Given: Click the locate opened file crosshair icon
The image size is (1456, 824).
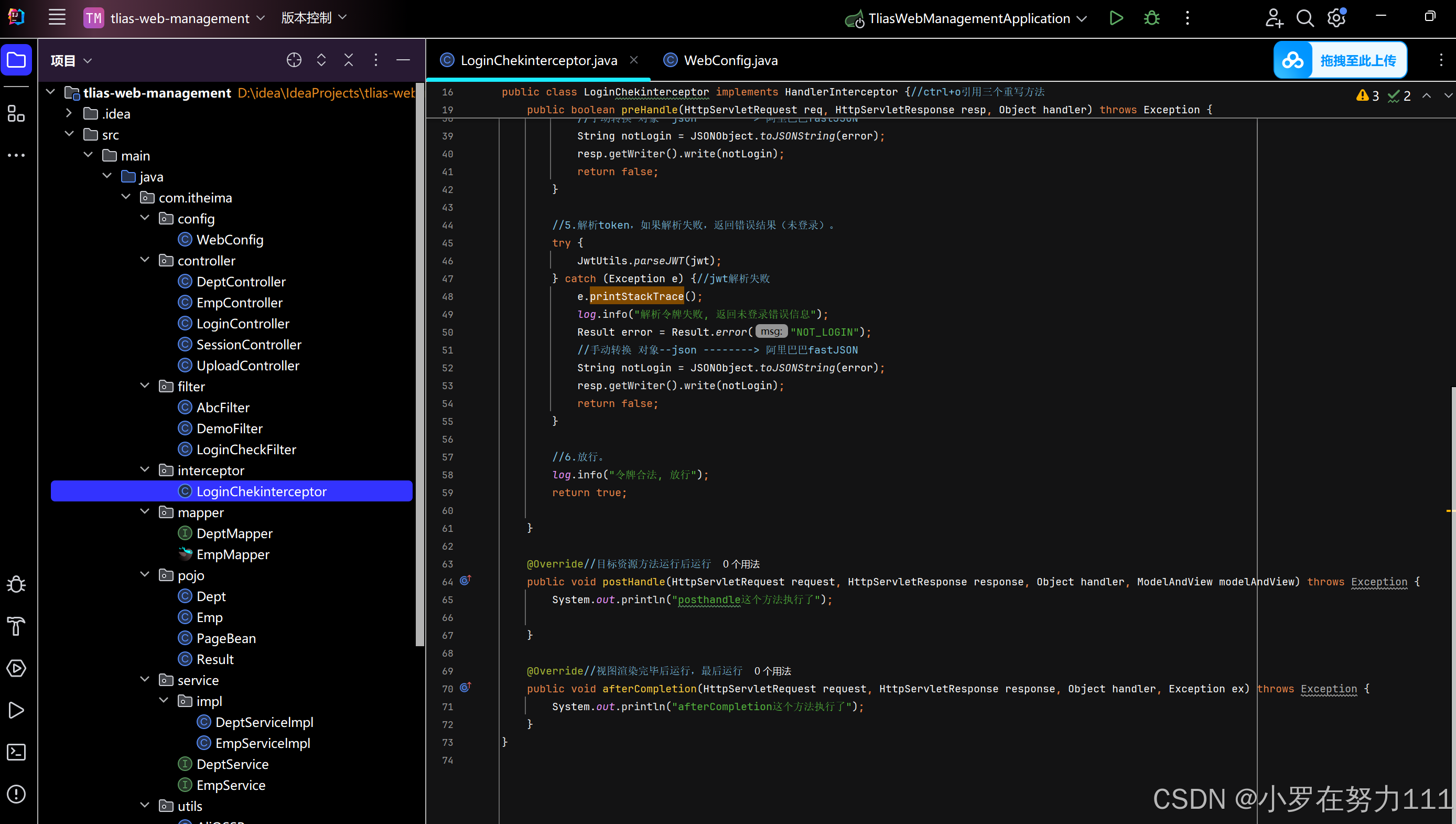Looking at the screenshot, I should [x=294, y=60].
